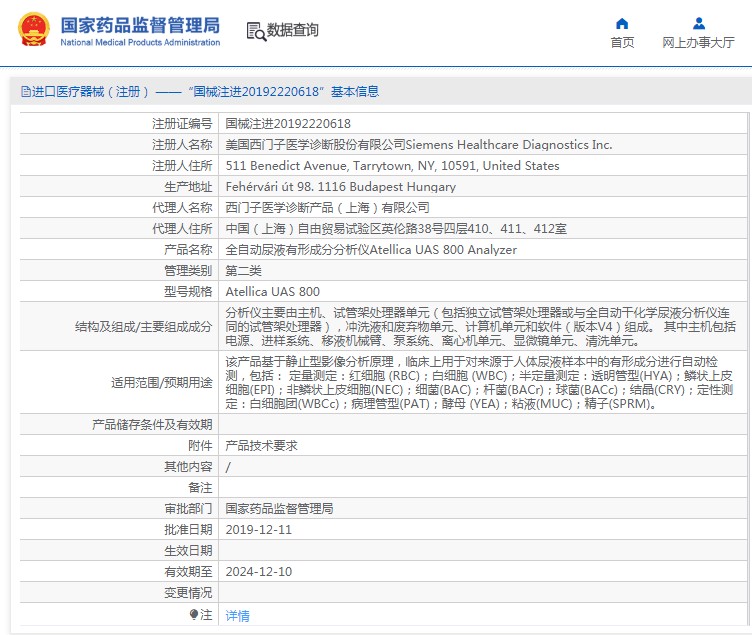752x635 pixels.
Task: Open the 详情 details link
Action: 237,615
